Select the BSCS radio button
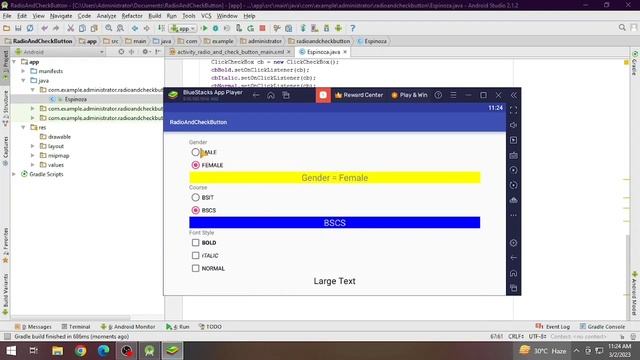The width and height of the screenshot is (640, 360). point(196,210)
